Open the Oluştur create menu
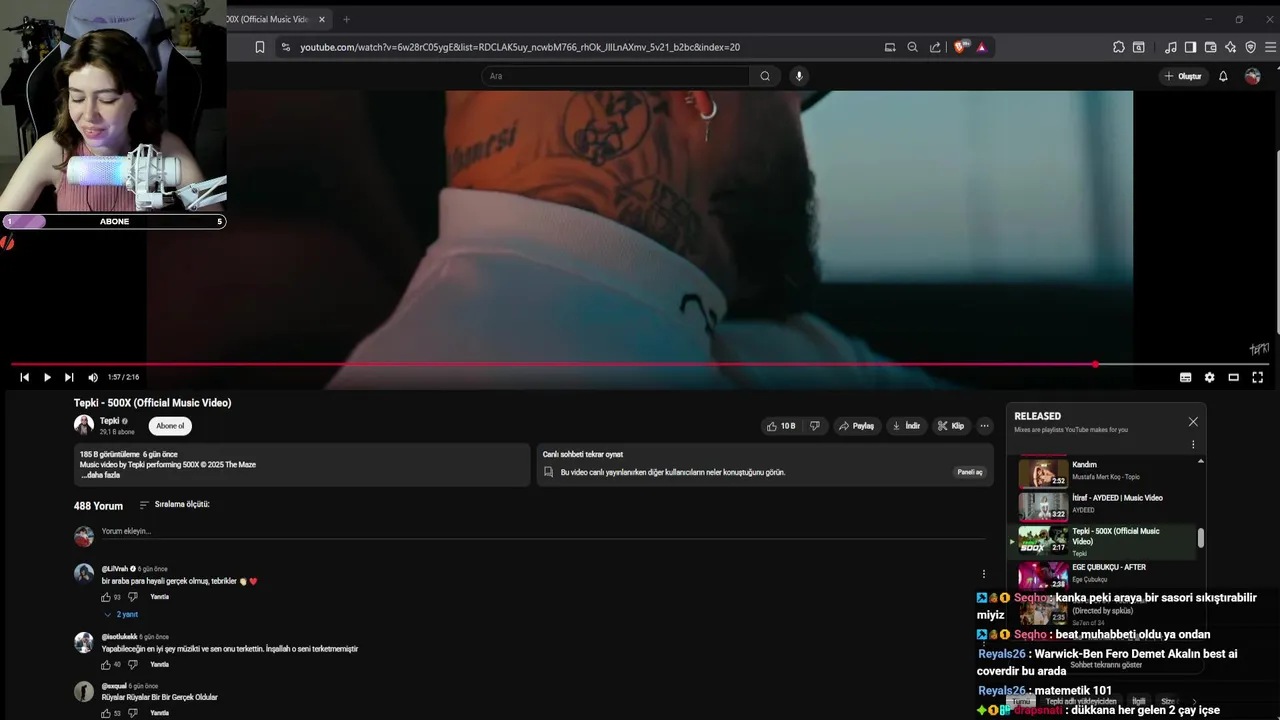 1183,76
